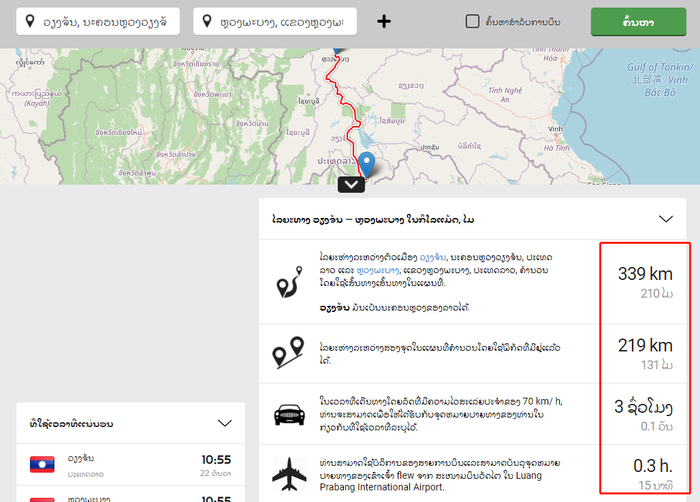This screenshot has width=700, height=502.
Task: Click the 219 km straight-line distance value
Action: click(x=644, y=345)
